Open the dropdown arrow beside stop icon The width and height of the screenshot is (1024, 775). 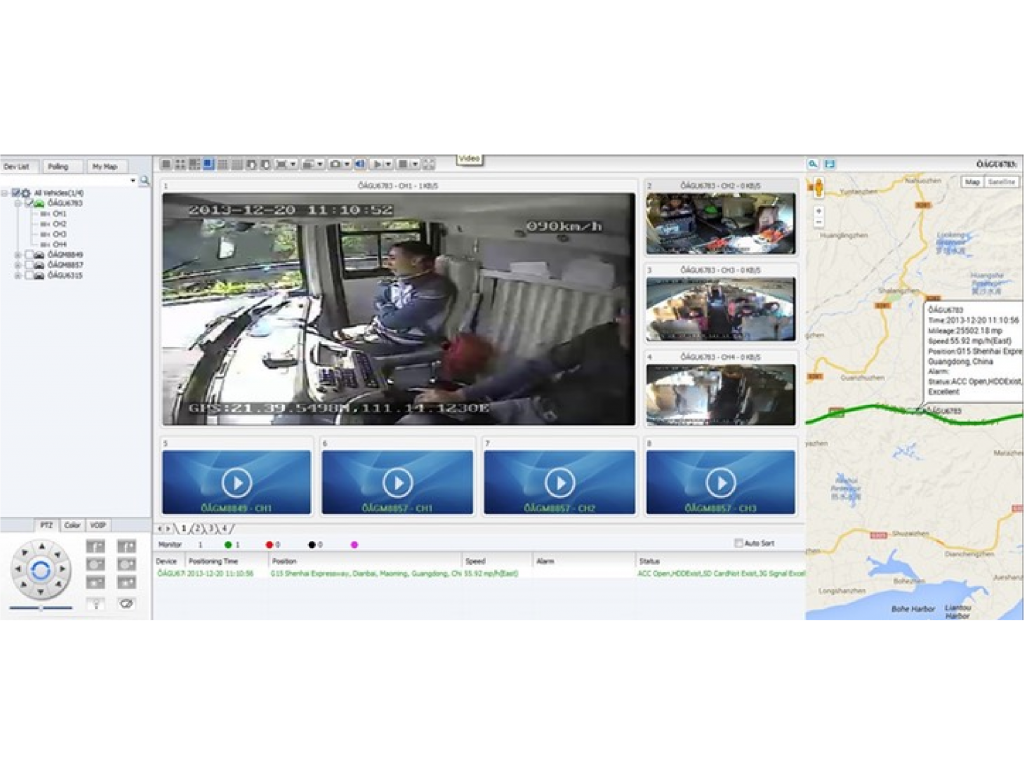tap(414, 164)
